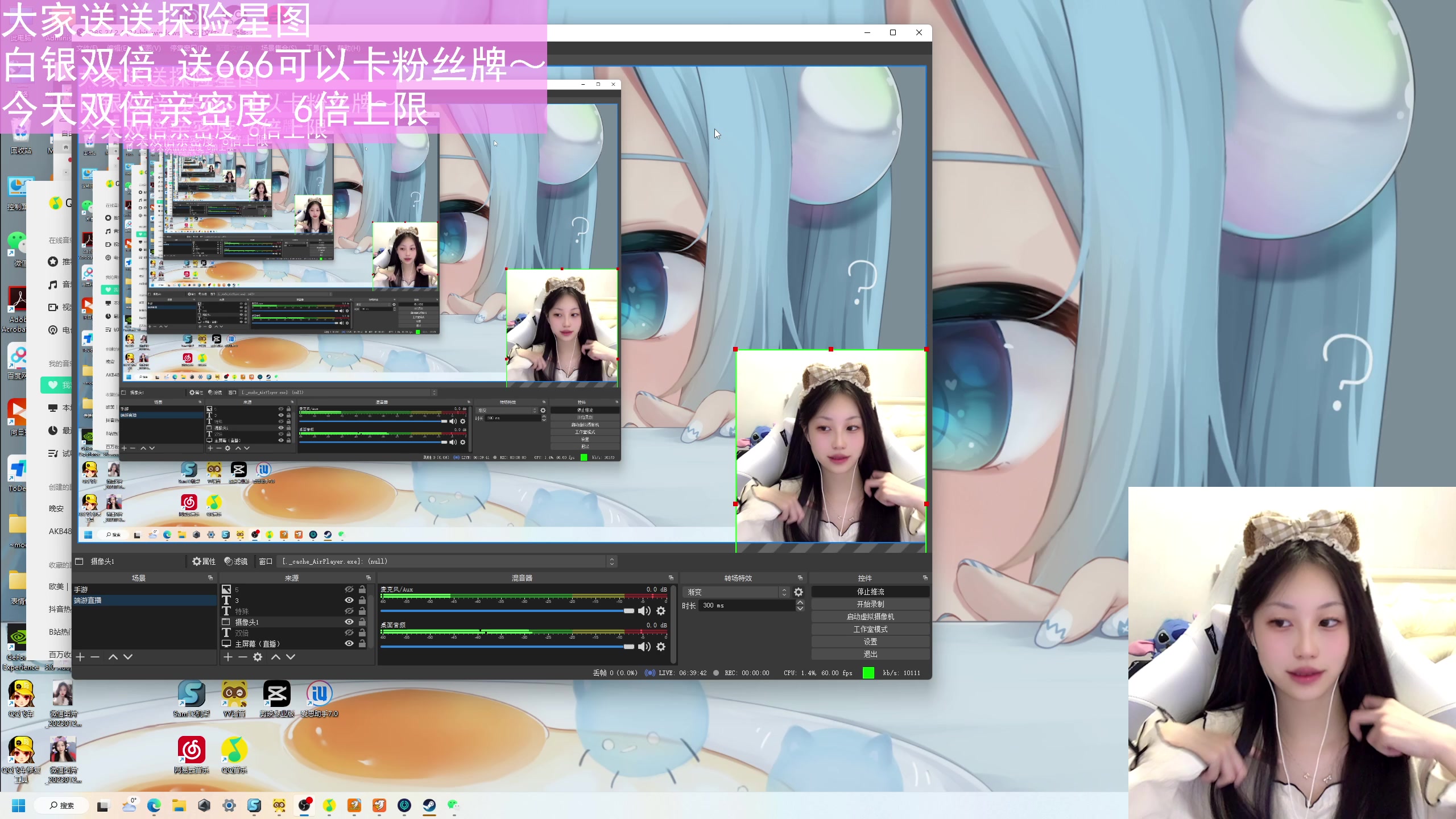The width and height of the screenshot is (1456, 819).
Task: Open 剪映专业版 desktop shortcut
Action: click(x=277, y=700)
